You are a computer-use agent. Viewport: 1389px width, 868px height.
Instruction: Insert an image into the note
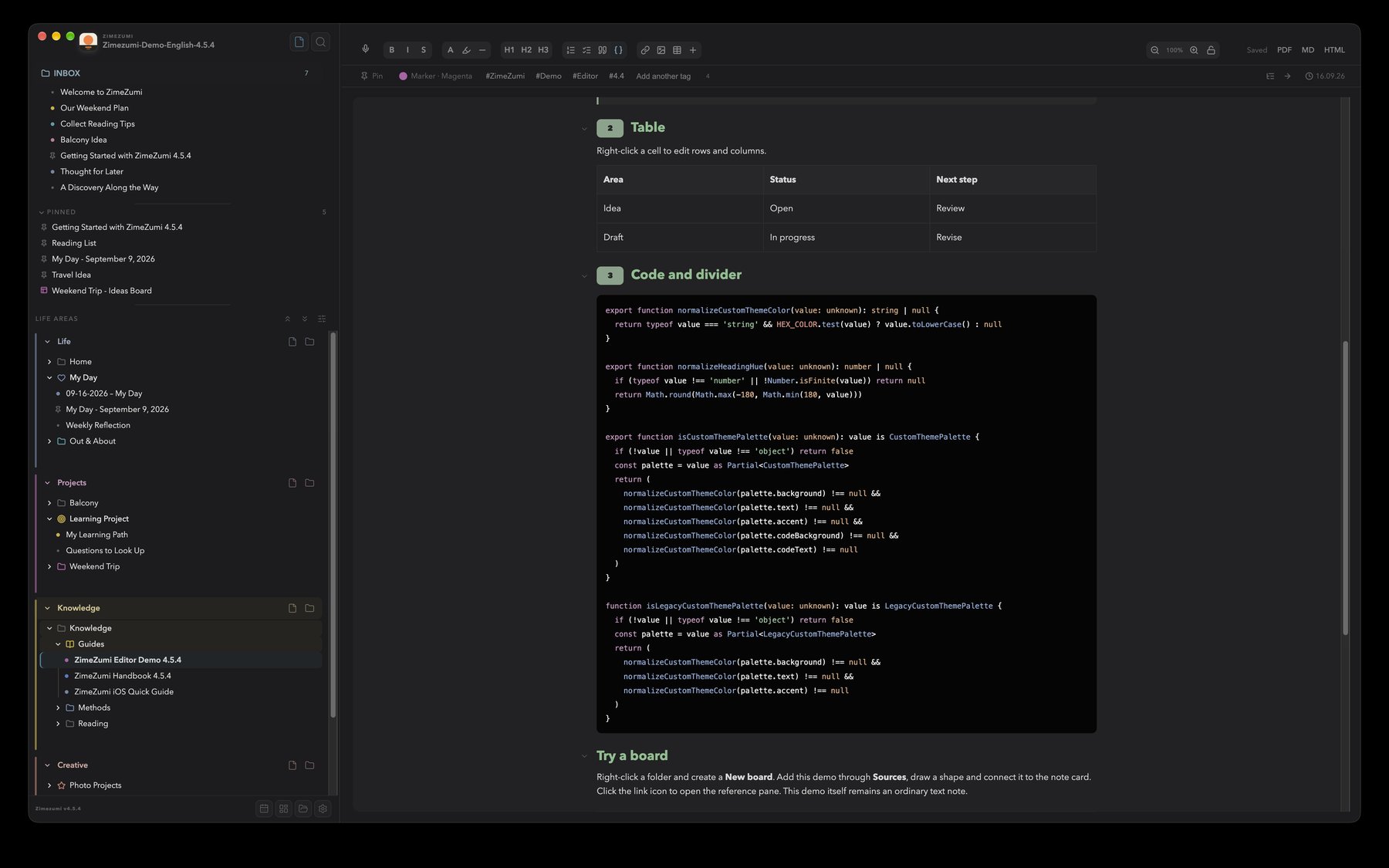coord(661,50)
